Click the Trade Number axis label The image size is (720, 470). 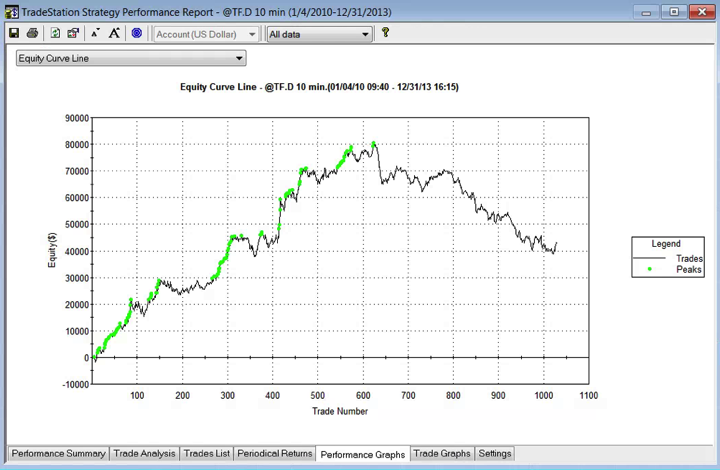click(340, 411)
